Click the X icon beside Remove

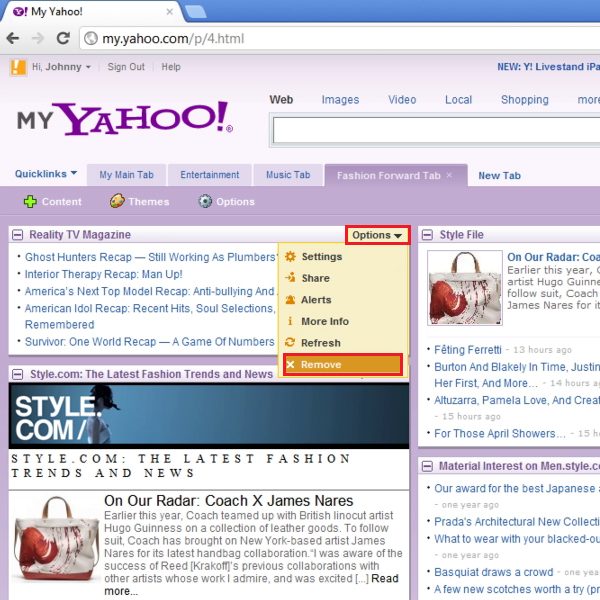coord(290,364)
